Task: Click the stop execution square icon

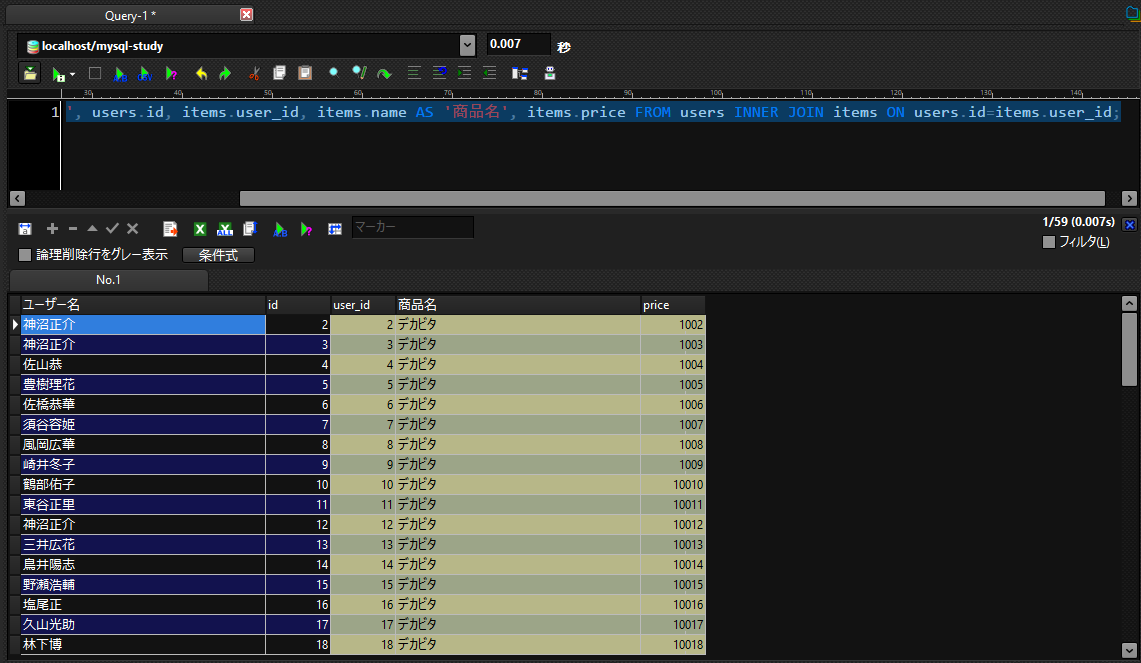Action: click(95, 73)
